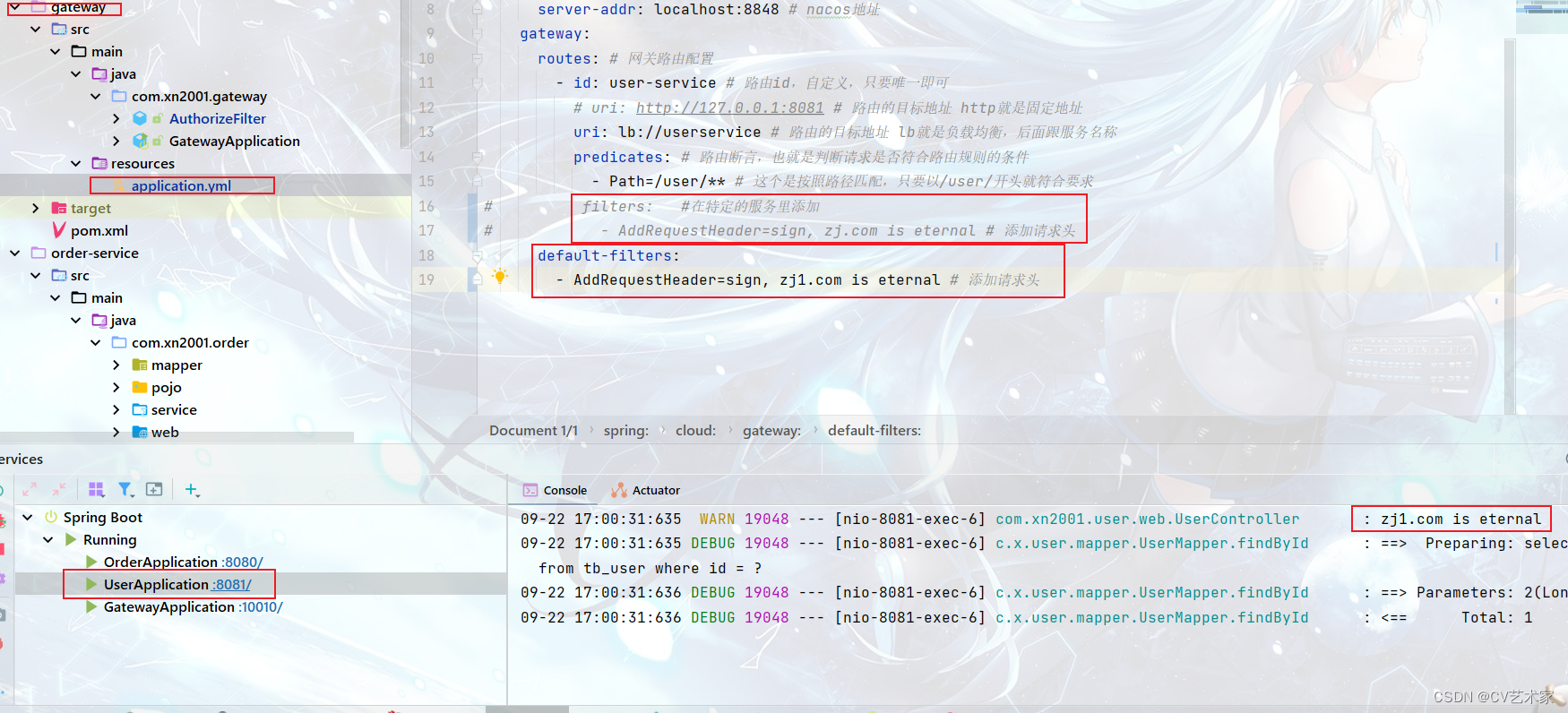This screenshot has width=1568, height=713.
Task: Select the gateway: breadcrumb
Action: click(x=772, y=430)
